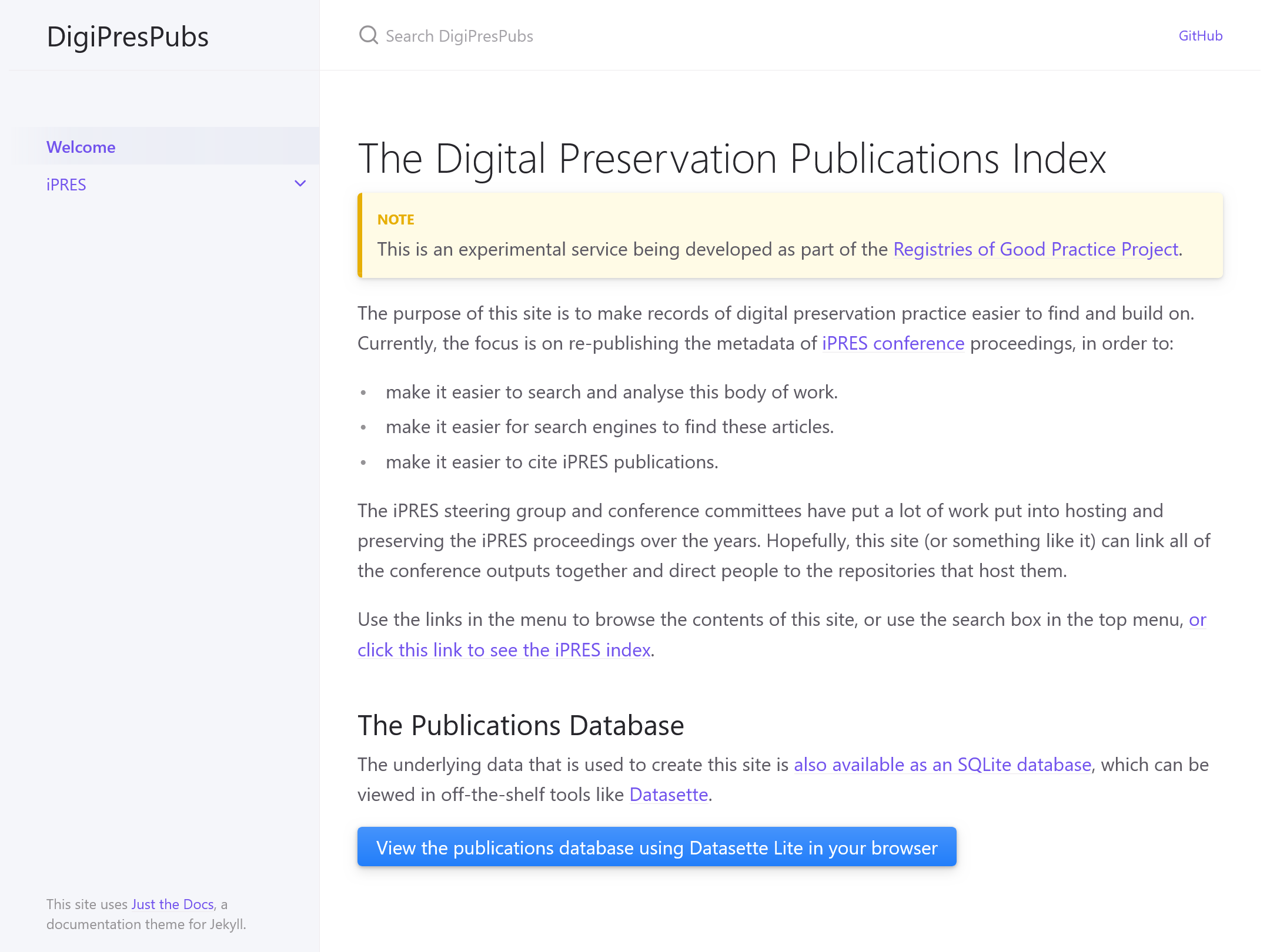Image resolution: width=1270 pixels, height=952 pixels.
Task: Open Registries of Good Practice Project link
Action: [1035, 249]
